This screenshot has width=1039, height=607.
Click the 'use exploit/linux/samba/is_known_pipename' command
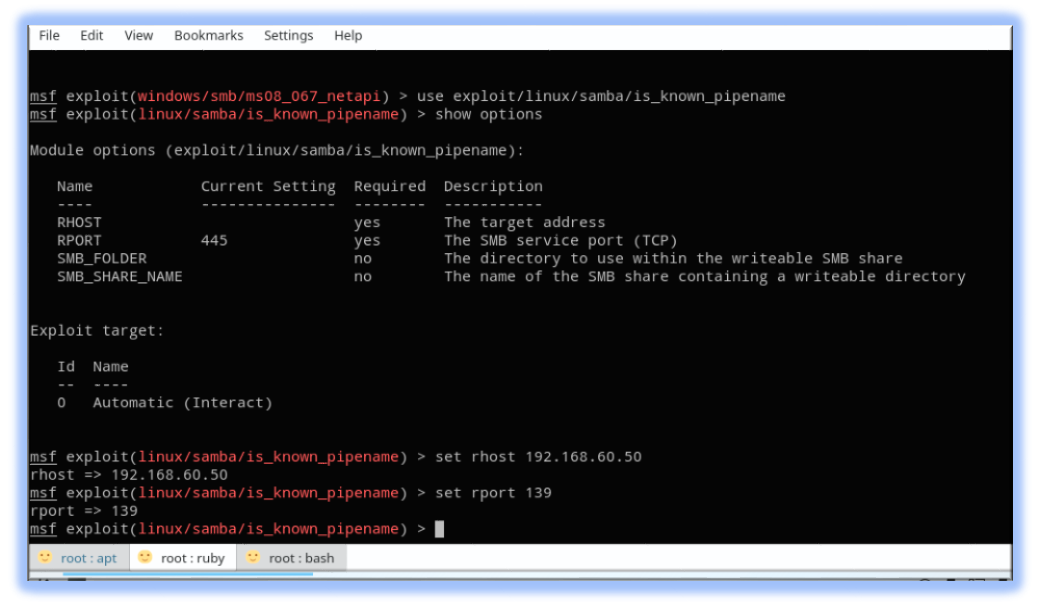pyautogui.click(x=601, y=97)
